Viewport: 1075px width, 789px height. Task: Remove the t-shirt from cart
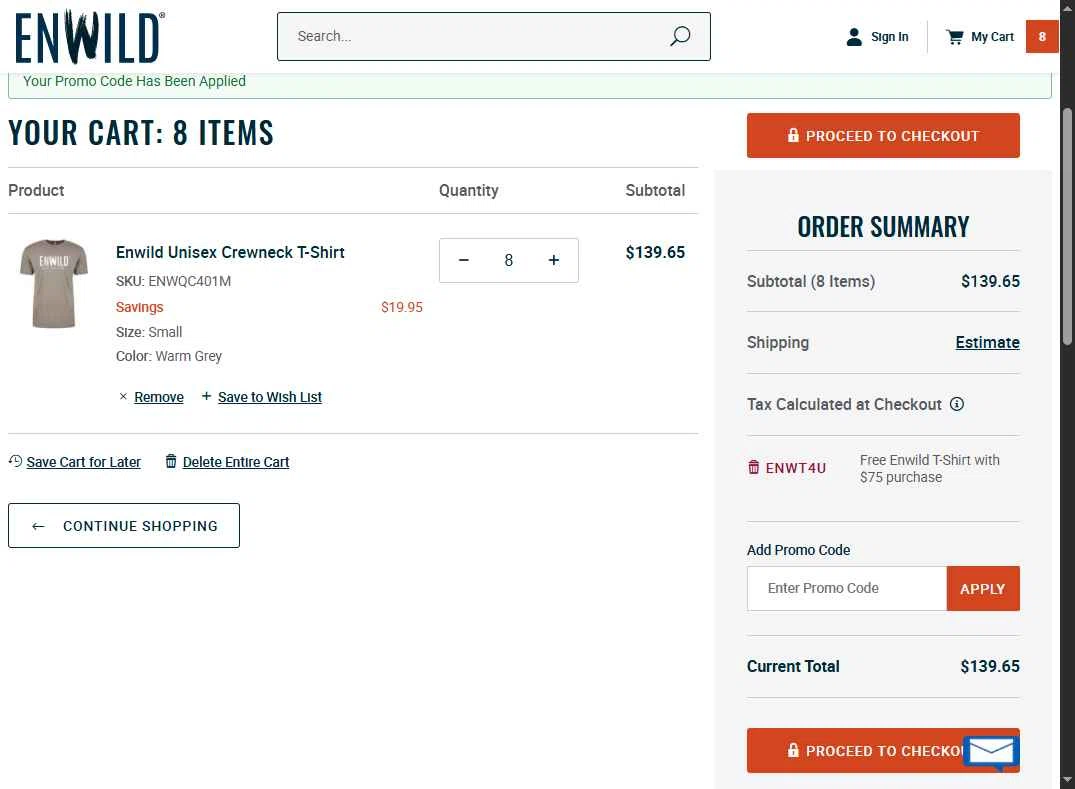pyautogui.click(x=158, y=397)
